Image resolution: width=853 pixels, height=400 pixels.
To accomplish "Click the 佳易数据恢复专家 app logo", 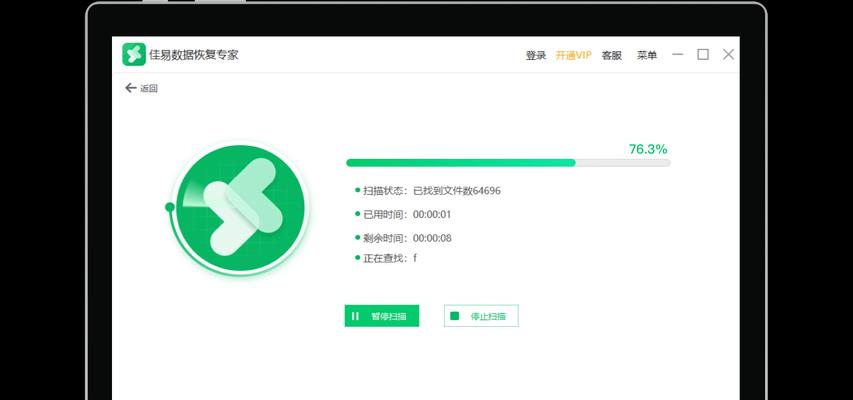I will click(134, 54).
